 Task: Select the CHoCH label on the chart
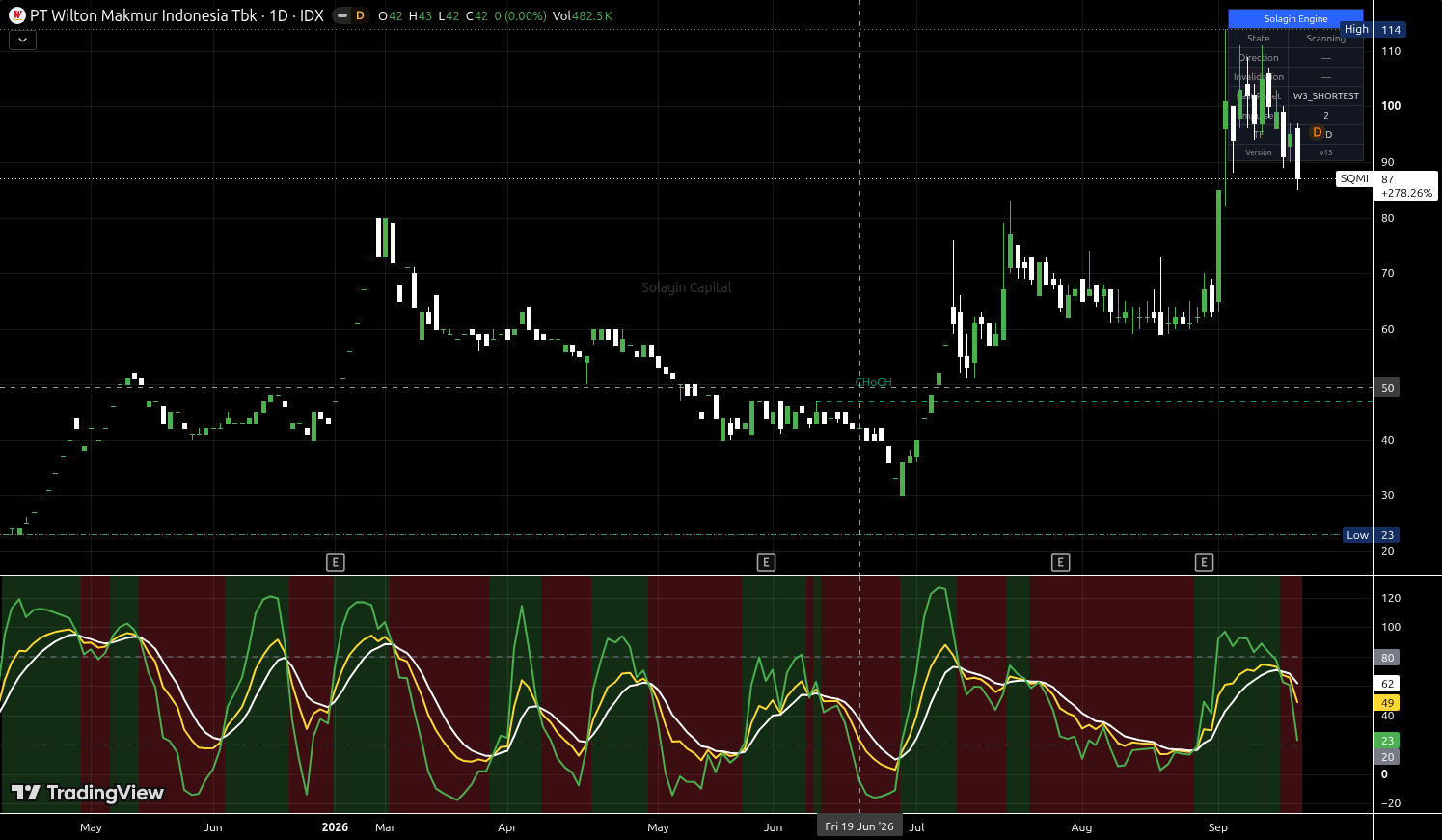click(874, 382)
